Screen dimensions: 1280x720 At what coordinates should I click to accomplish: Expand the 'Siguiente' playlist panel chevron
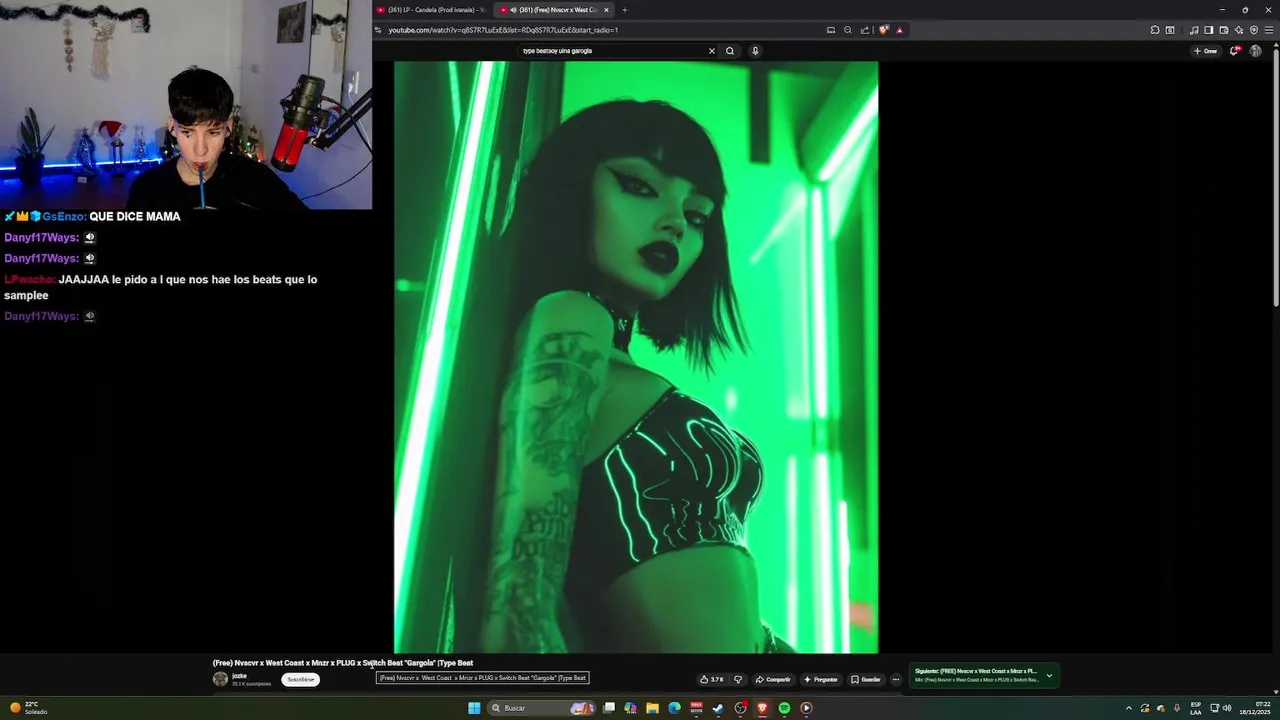[x=1049, y=676]
